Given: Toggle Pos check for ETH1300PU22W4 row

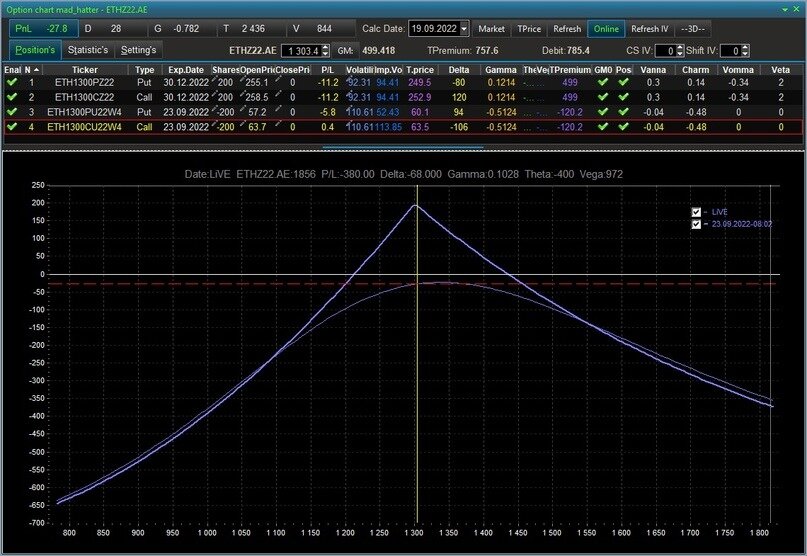Looking at the screenshot, I should 623,112.
